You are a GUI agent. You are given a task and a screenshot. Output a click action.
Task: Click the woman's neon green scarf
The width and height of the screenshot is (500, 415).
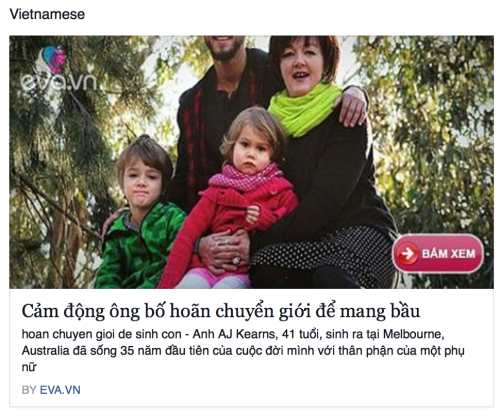pos(303,108)
